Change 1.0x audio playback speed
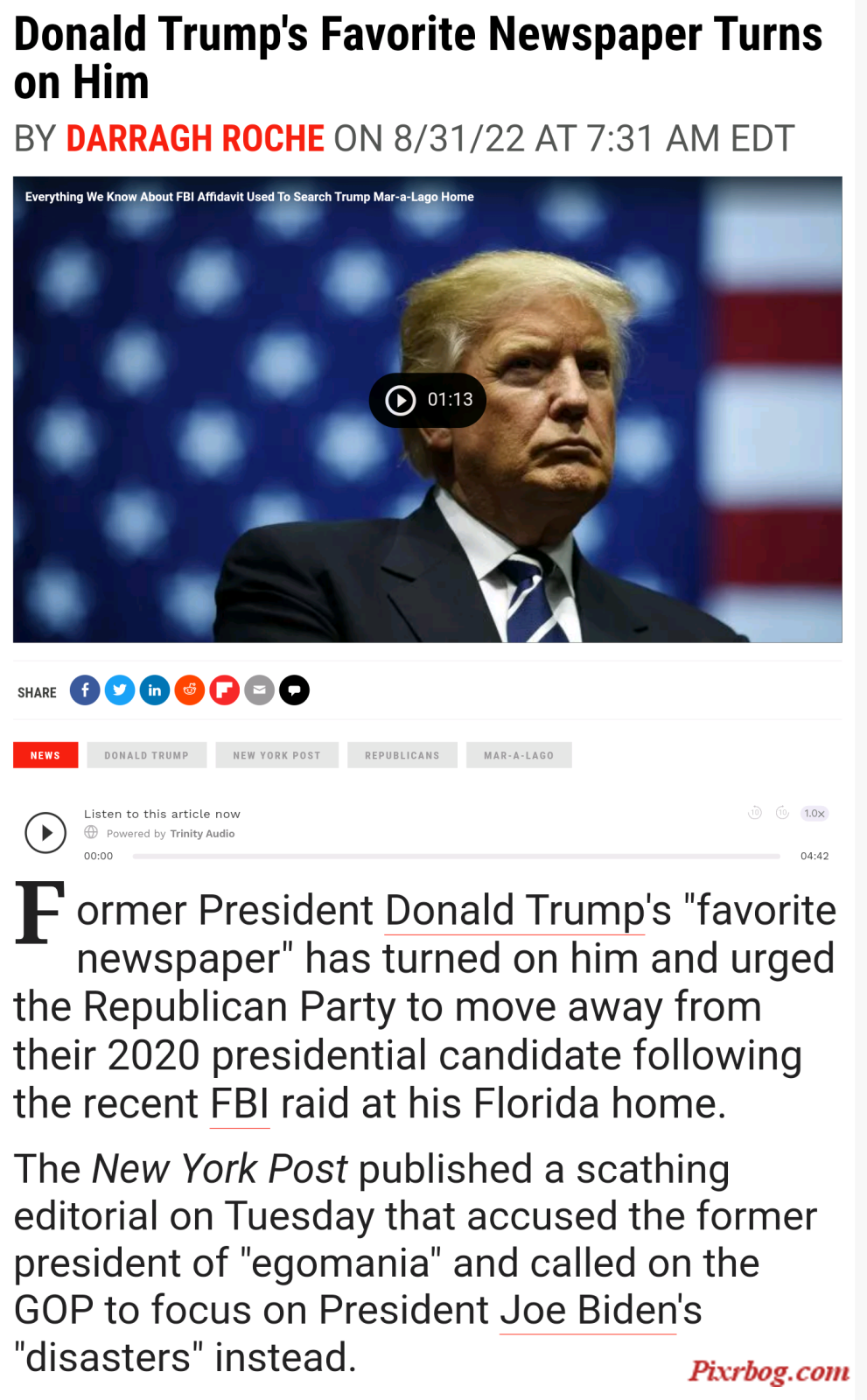The height and width of the screenshot is (1400, 867). pyautogui.click(x=815, y=813)
